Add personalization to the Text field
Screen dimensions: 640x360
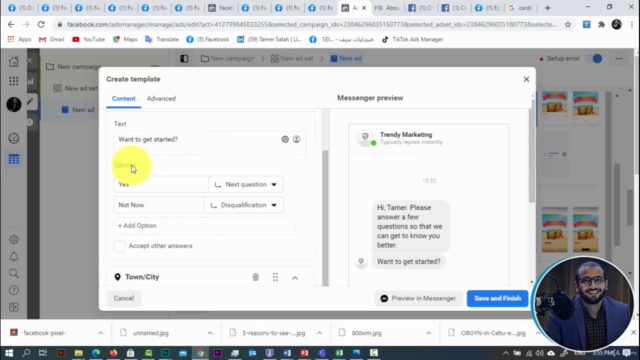point(296,139)
